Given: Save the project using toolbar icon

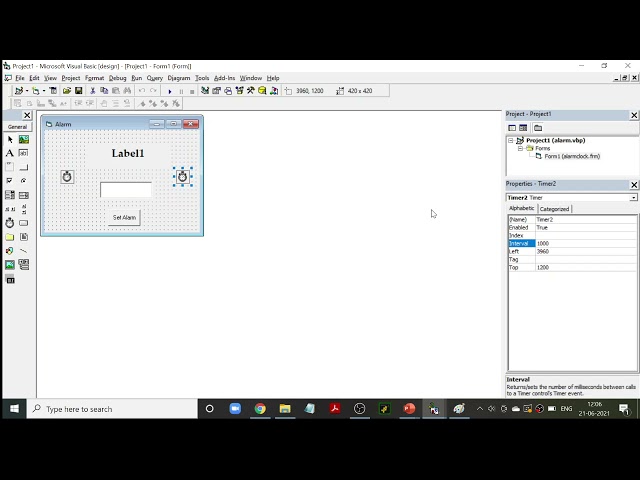Looking at the screenshot, I should coord(79,91).
